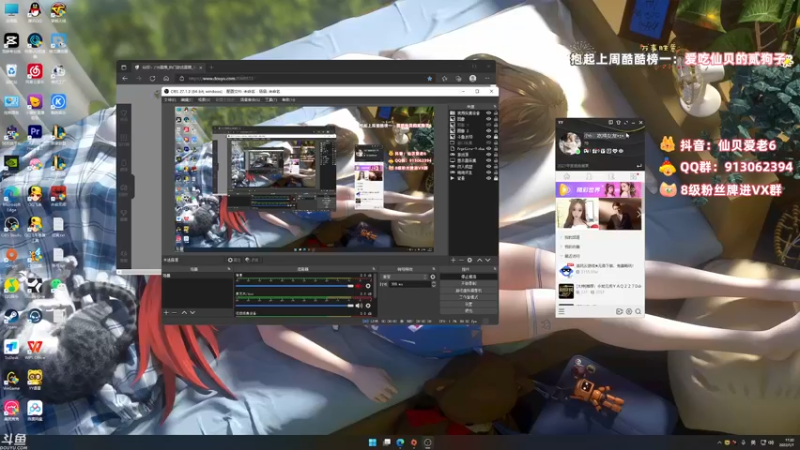Toggle lock of top OBS source
Viewport: 800px width, 450px height.
[495, 113]
